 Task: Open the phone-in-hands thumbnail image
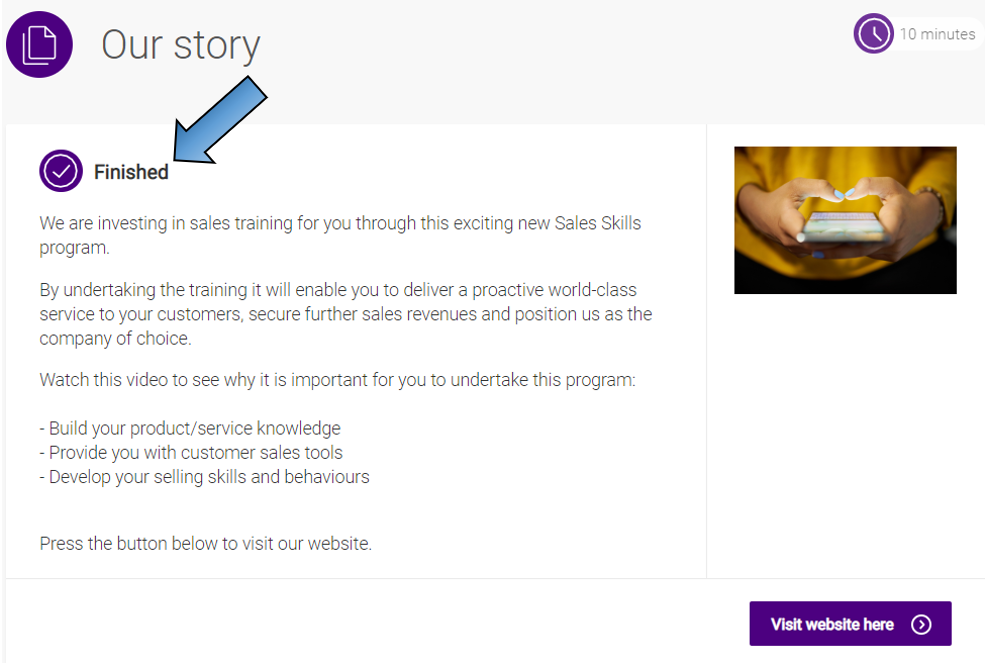coord(845,220)
